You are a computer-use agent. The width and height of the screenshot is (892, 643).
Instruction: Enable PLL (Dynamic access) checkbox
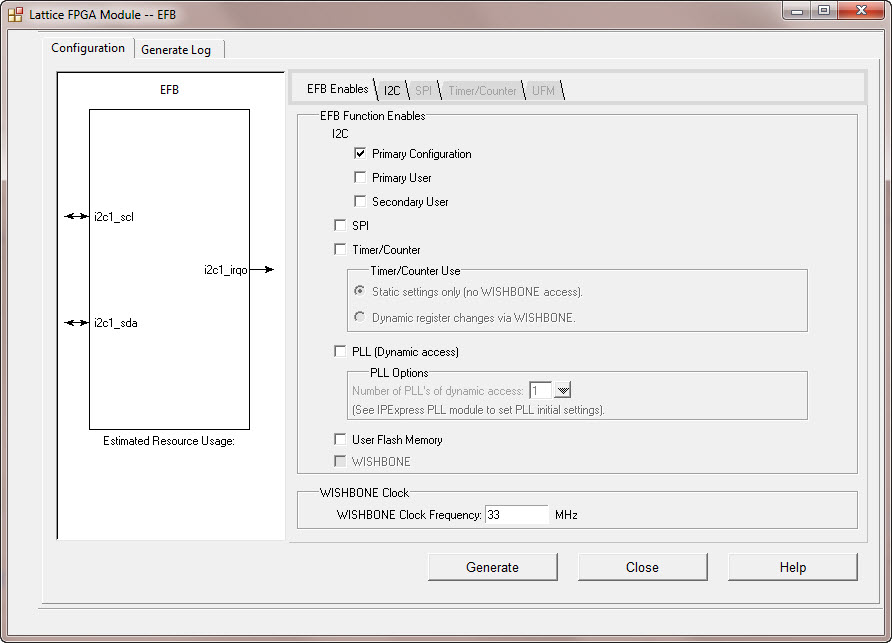[x=340, y=352]
